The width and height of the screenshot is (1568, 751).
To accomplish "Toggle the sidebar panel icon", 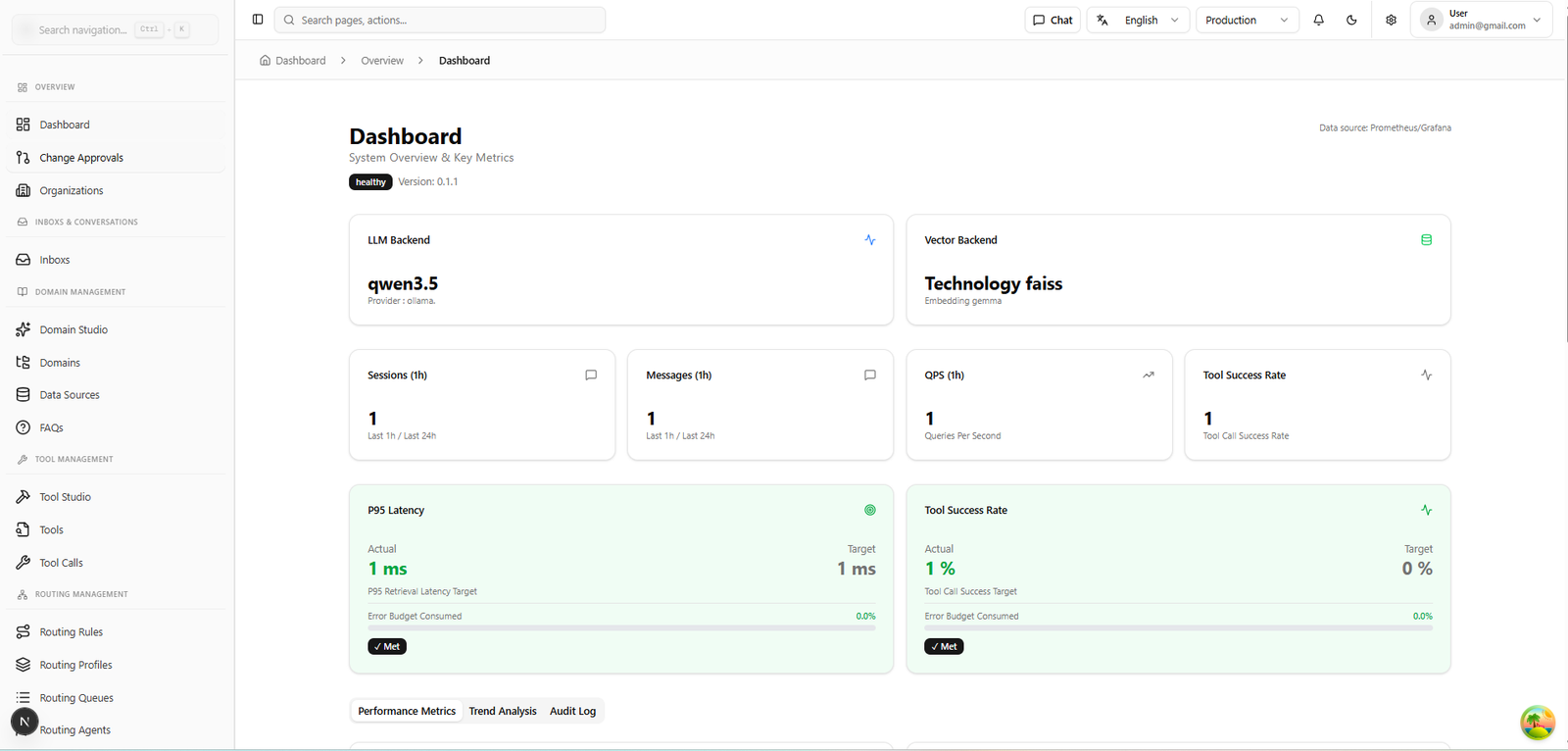I will (258, 20).
